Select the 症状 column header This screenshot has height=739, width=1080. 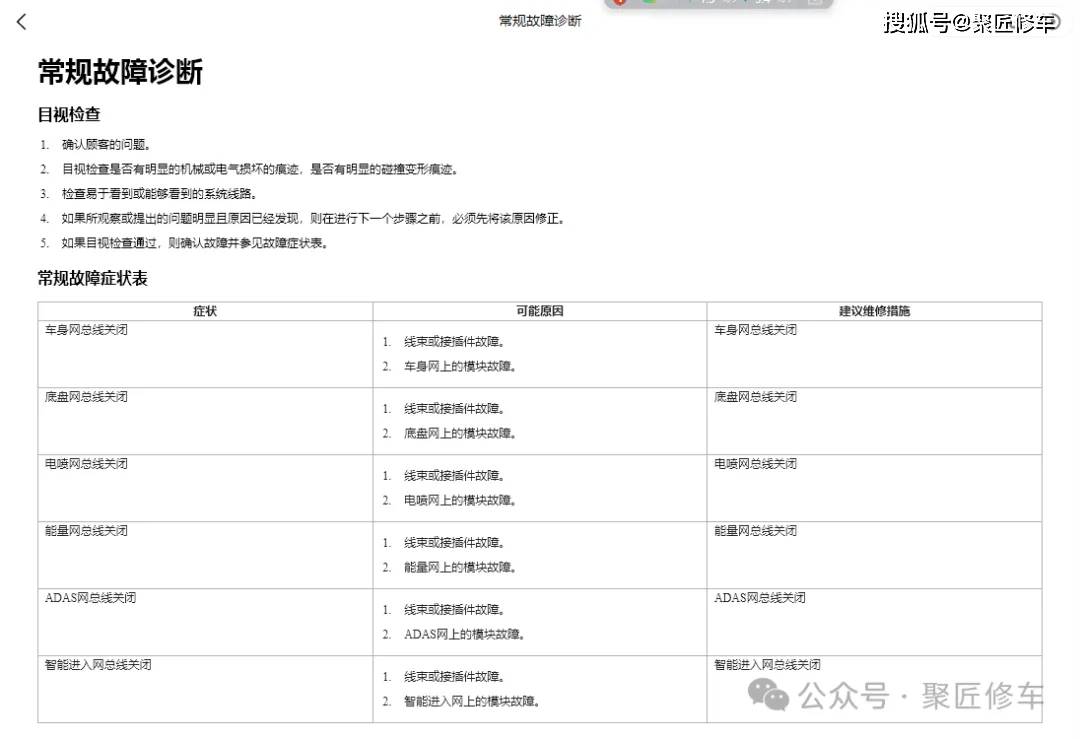coord(205,311)
